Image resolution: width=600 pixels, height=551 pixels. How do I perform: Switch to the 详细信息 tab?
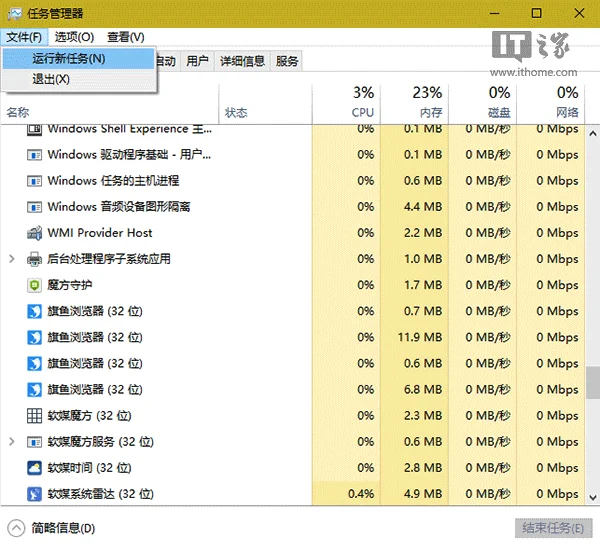(x=242, y=61)
